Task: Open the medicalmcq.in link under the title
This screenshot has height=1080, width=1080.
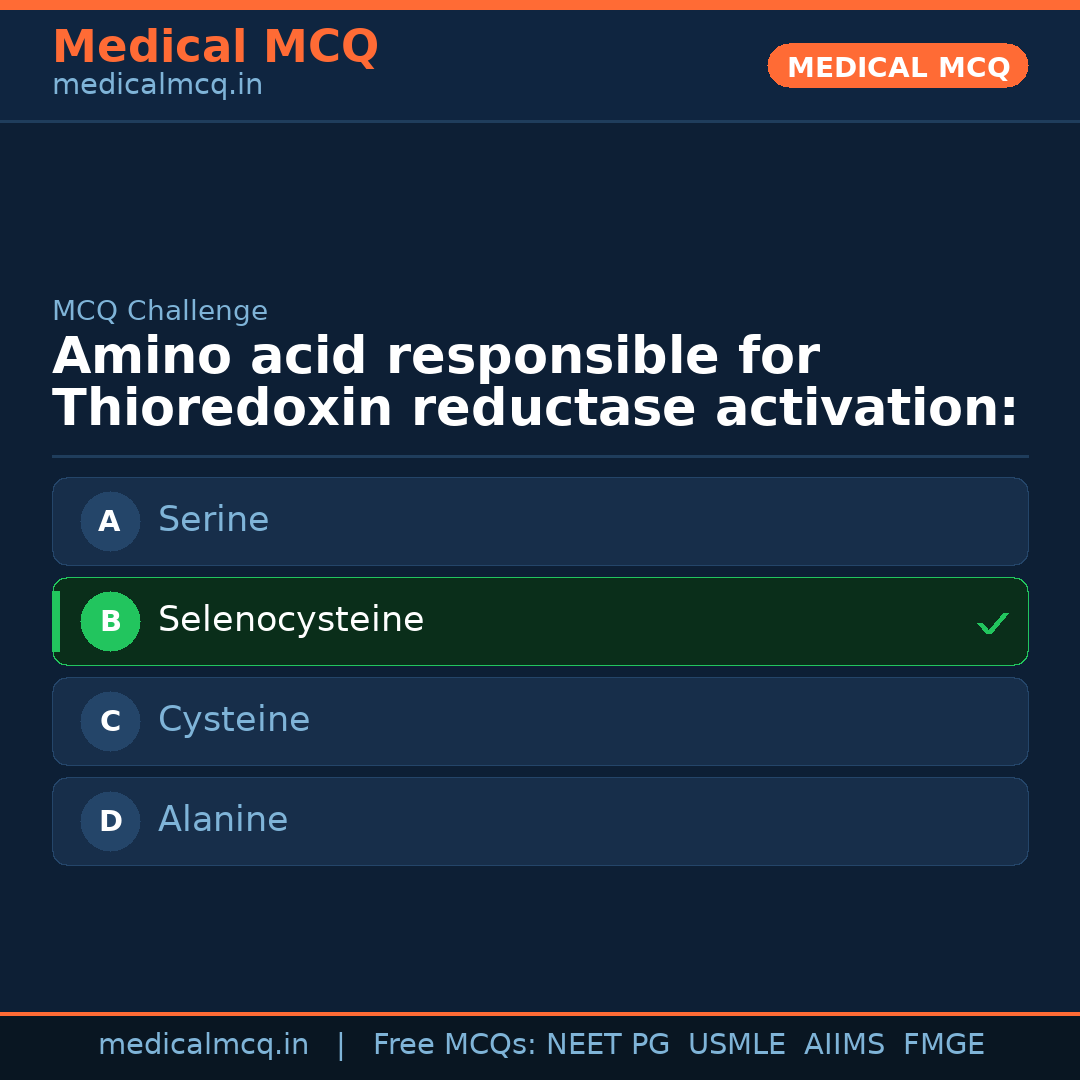Action: (157, 85)
